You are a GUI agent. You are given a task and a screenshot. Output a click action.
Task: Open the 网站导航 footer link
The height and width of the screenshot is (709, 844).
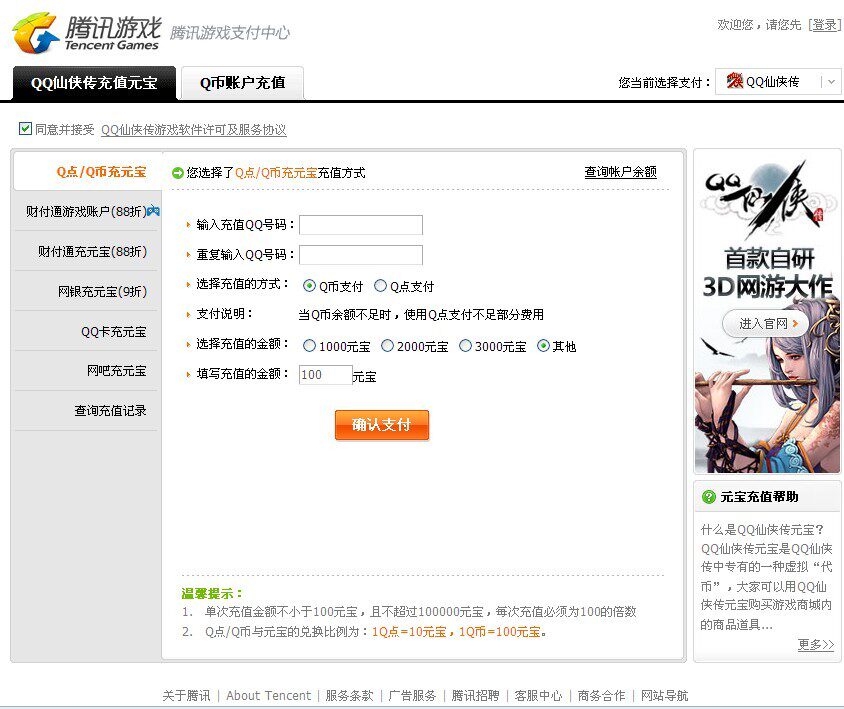[665, 696]
